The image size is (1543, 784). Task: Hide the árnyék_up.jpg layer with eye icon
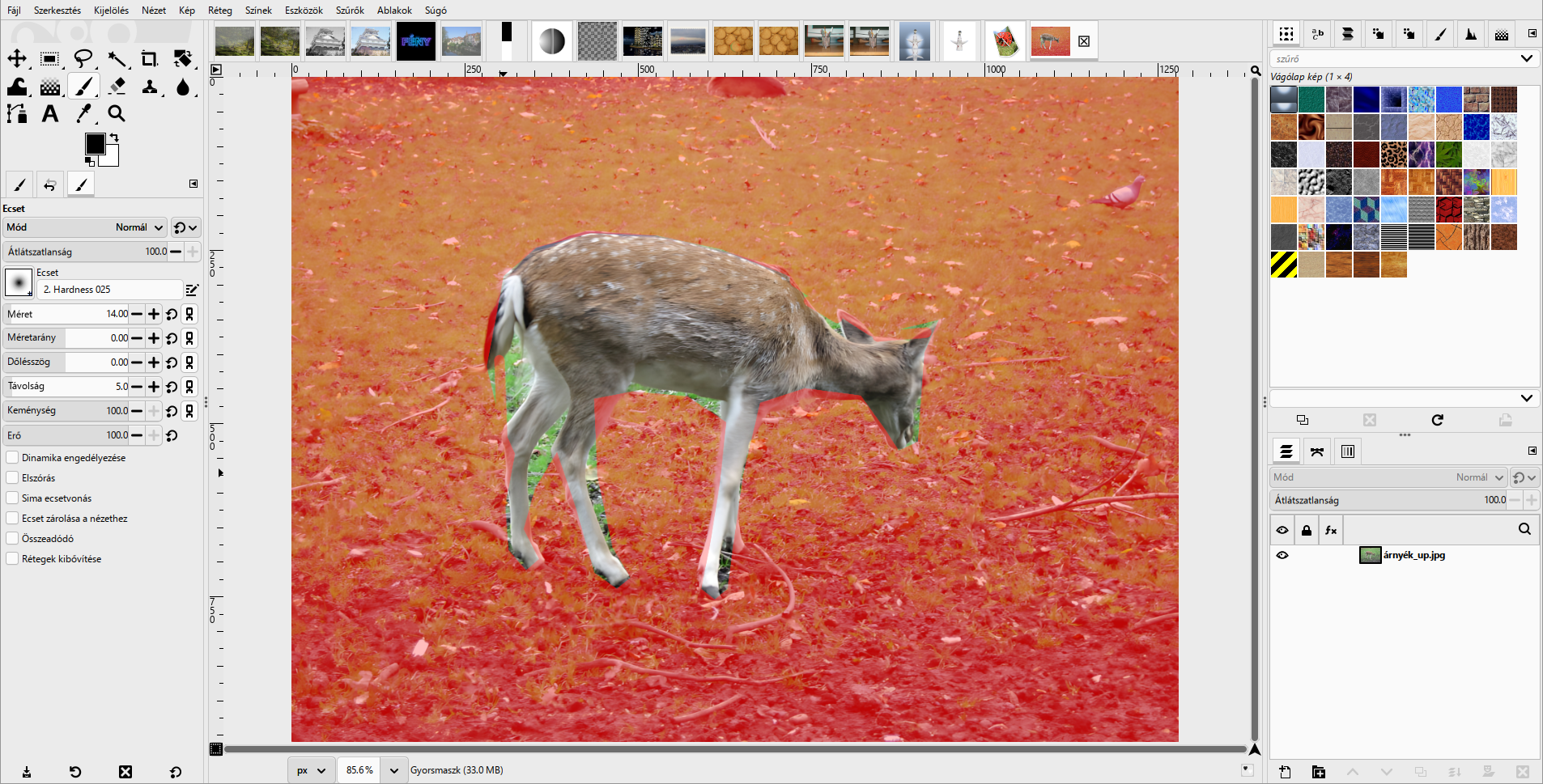(x=1282, y=555)
